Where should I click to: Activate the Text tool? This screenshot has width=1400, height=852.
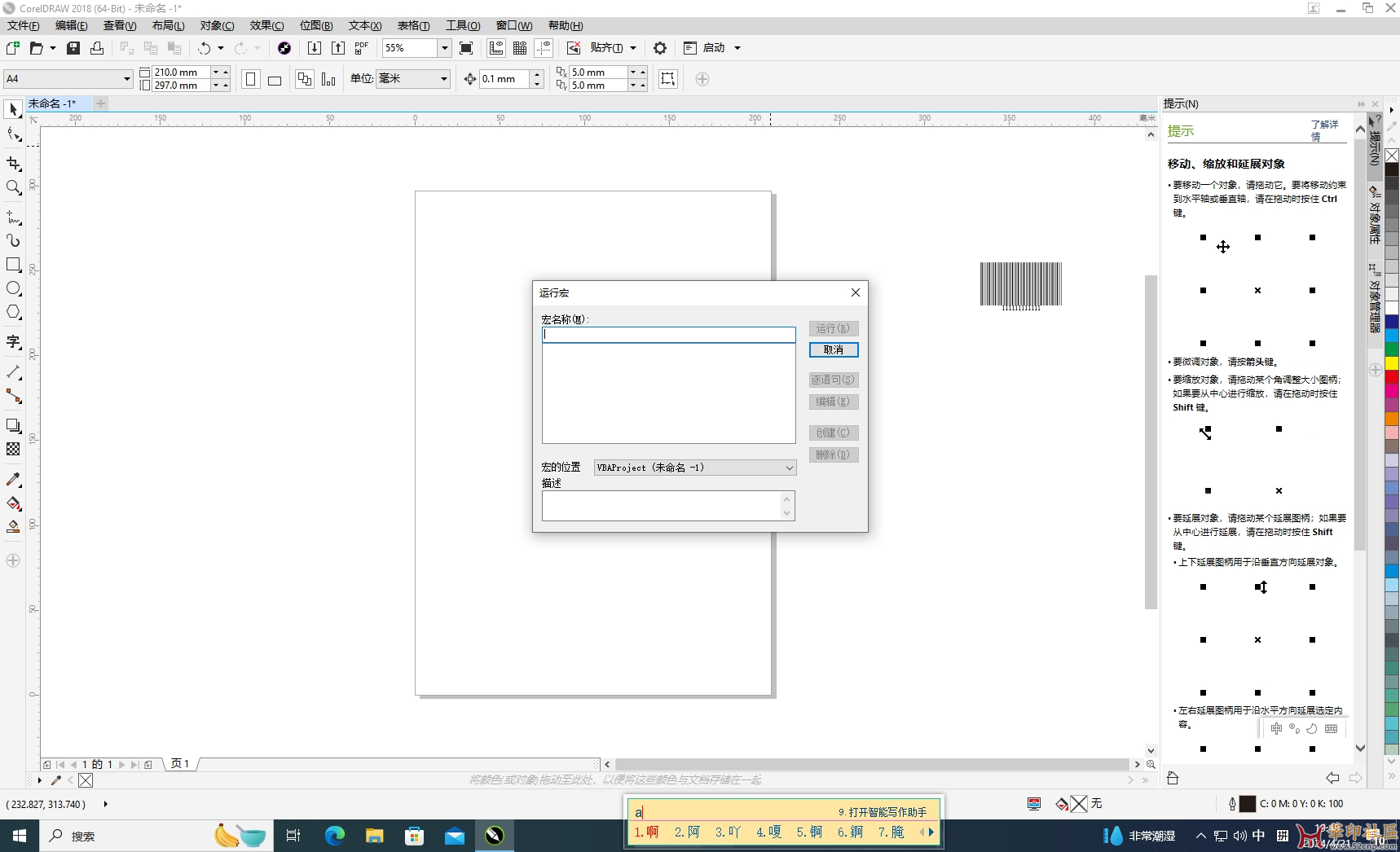[x=13, y=342]
